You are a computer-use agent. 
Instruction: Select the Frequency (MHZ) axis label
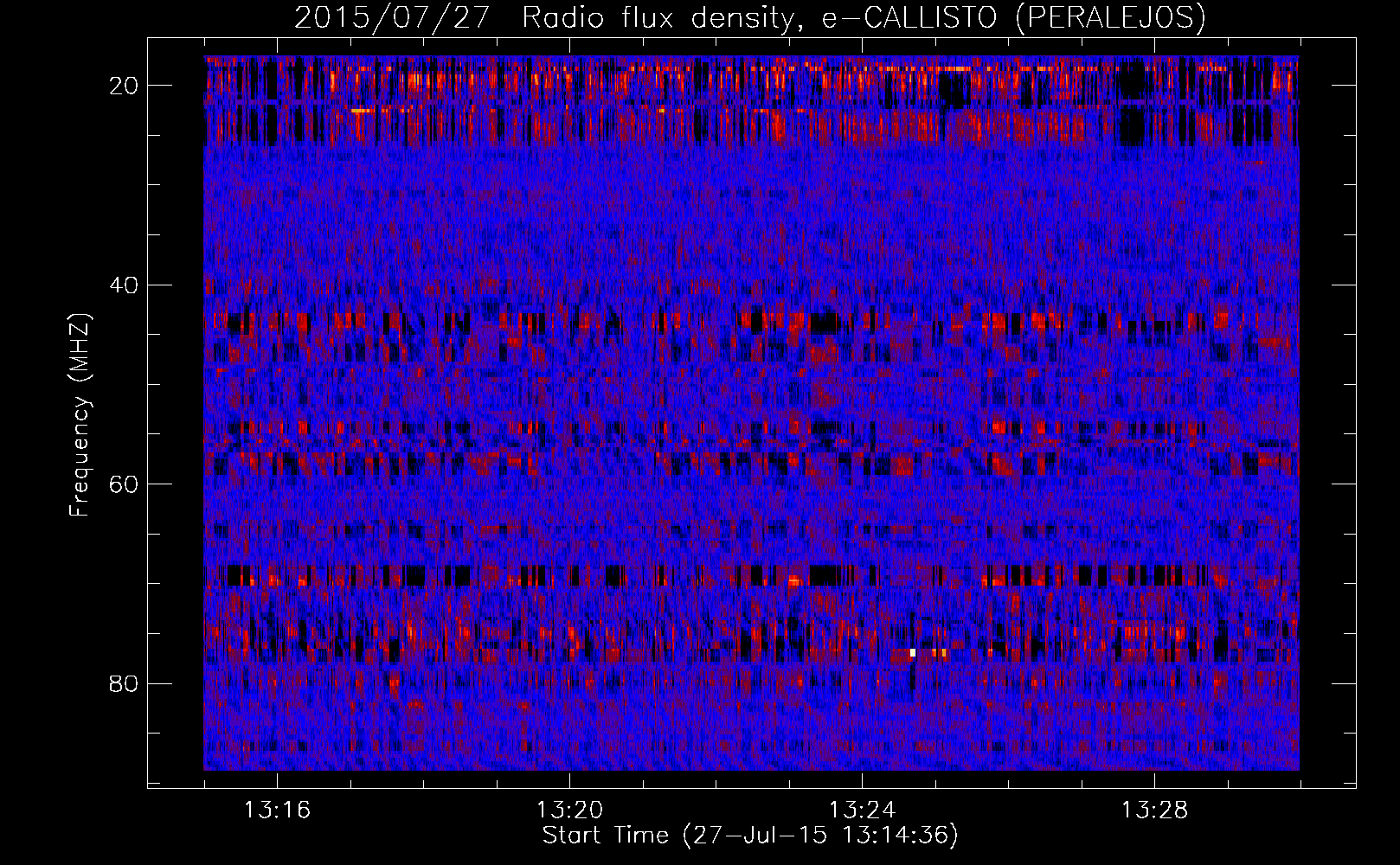pyautogui.click(x=80, y=415)
